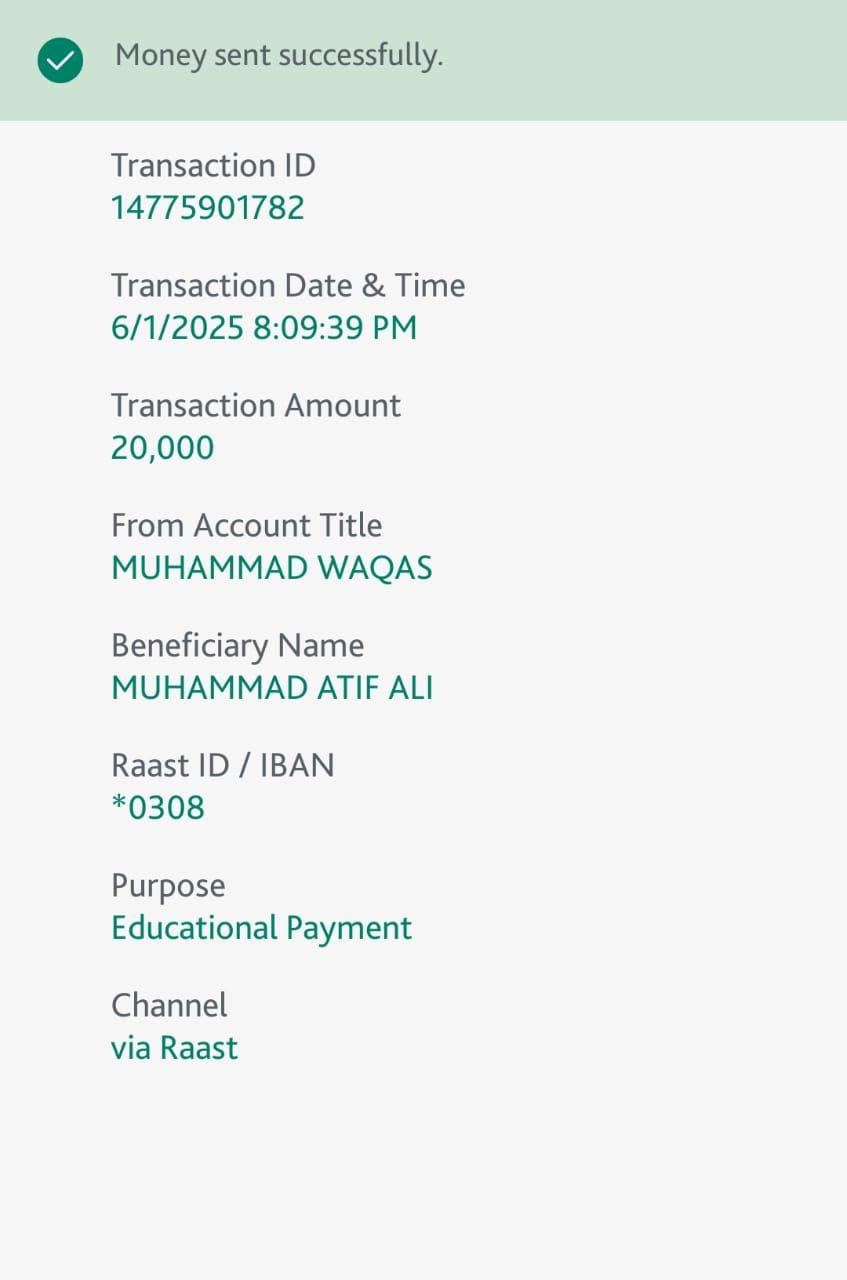This screenshot has width=847, height=1280.
Task: Click the Channel label
Action: 169,1006
